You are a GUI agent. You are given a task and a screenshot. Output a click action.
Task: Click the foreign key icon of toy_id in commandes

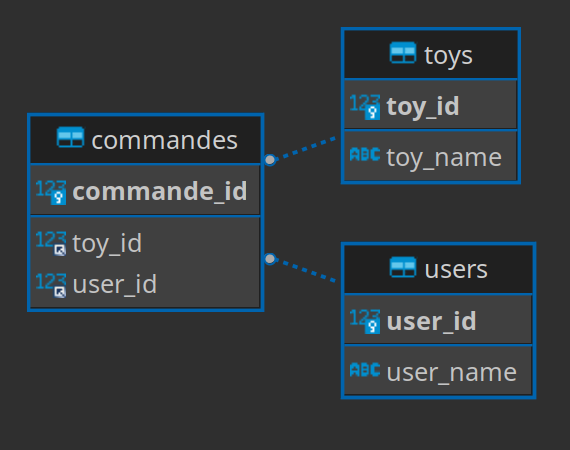click(x=51, y=244)
